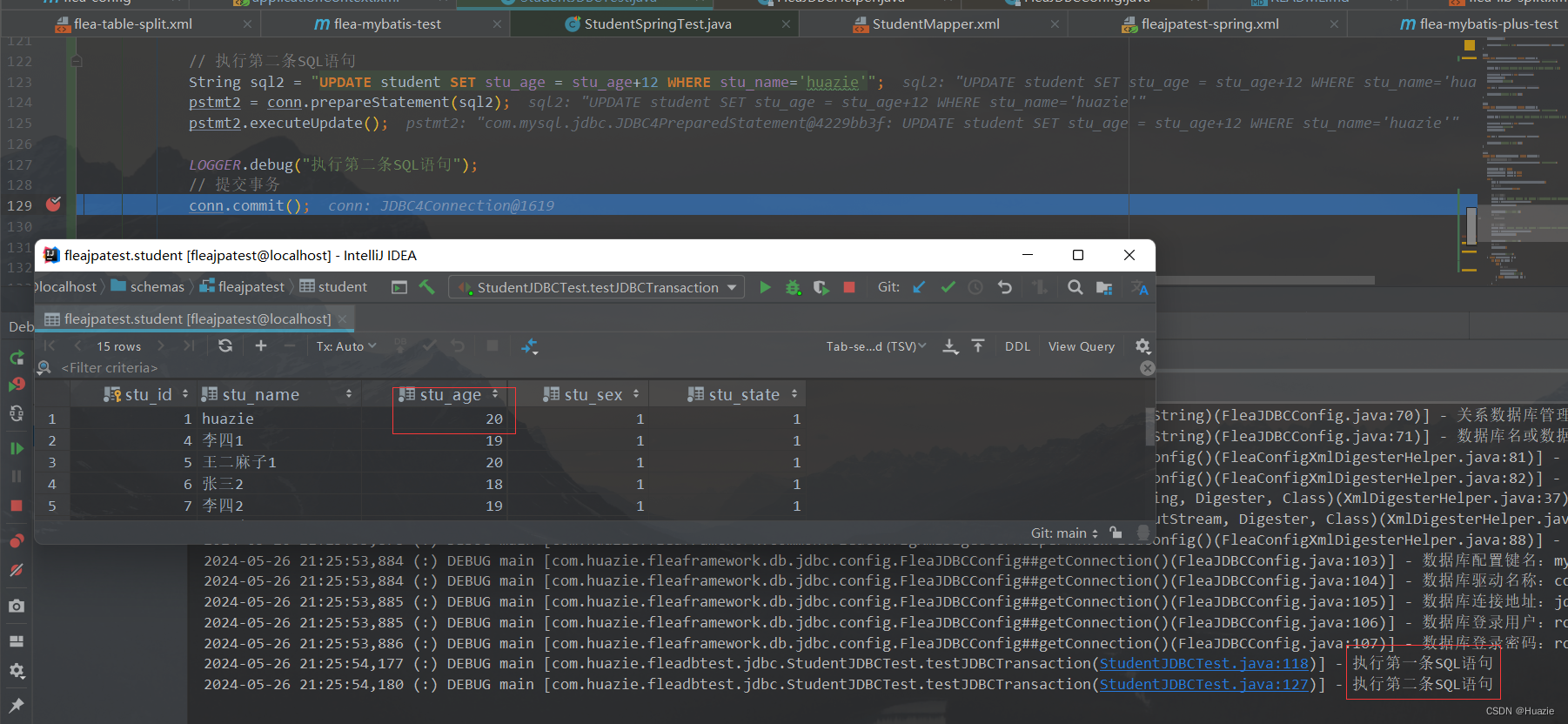Open the compare data icon in table toolbar
Screen dimensions: 1568x724
point(529,346)
